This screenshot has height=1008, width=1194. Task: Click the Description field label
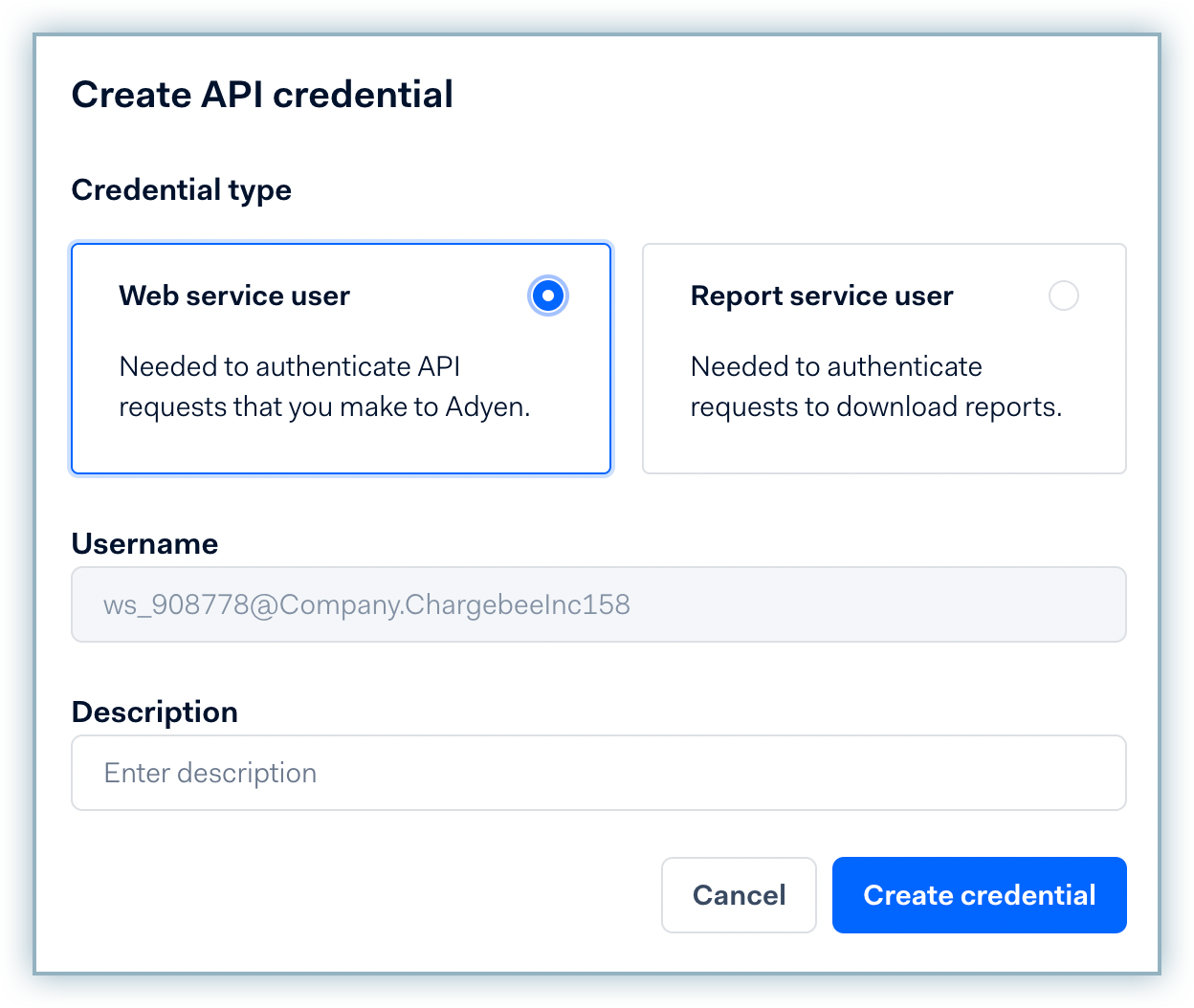(154, 712)
